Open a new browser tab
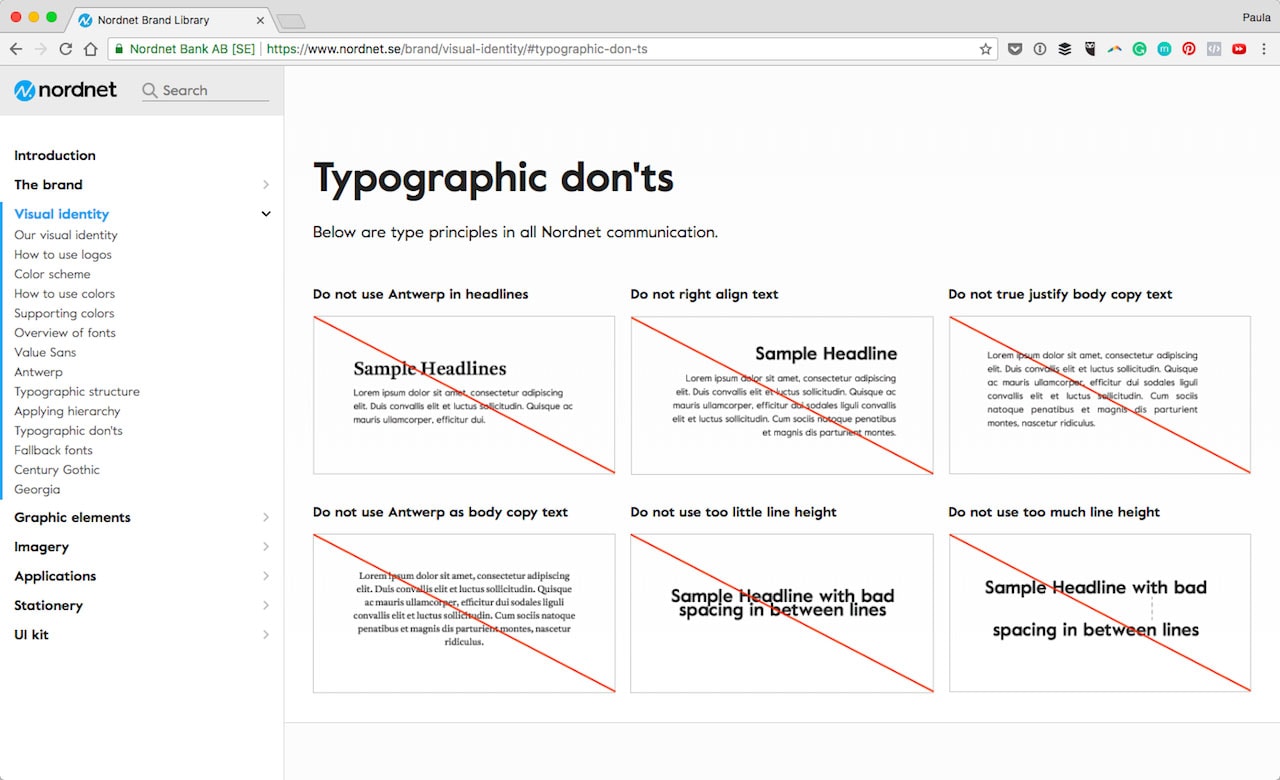Viewport: 1280px width, 780px height. 291,21
